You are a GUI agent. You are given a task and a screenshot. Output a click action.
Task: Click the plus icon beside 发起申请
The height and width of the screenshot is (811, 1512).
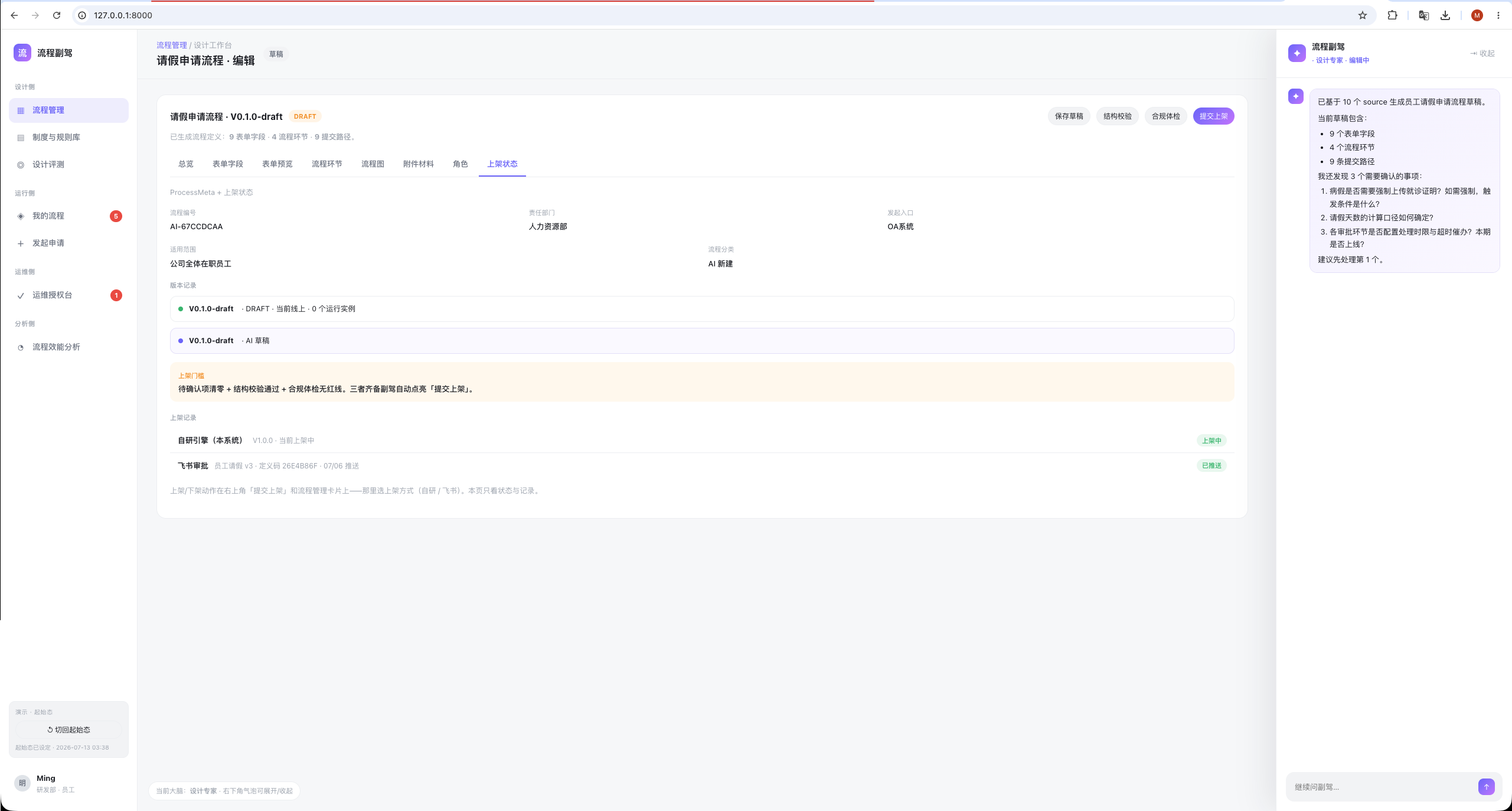point(21,243)
